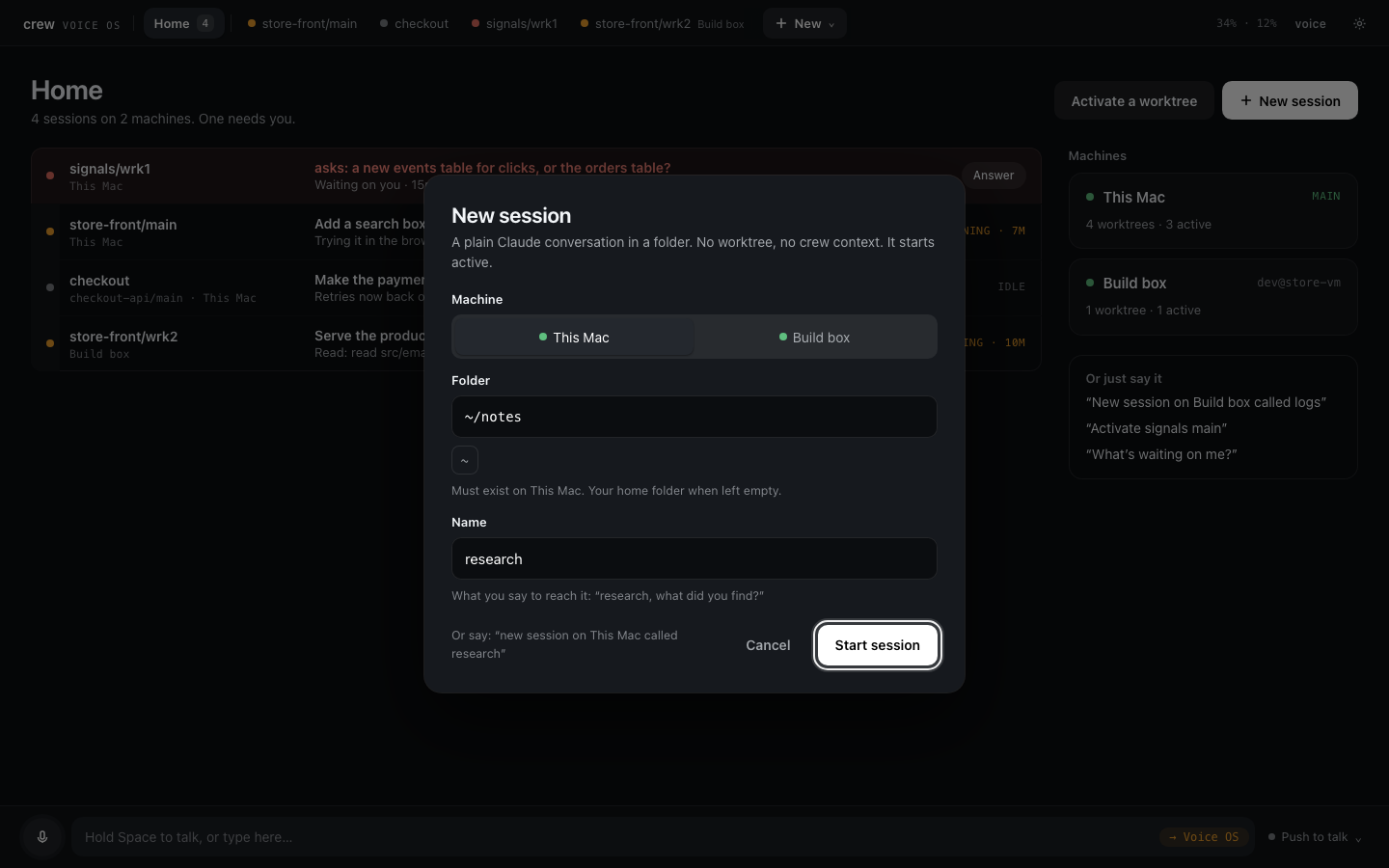
Task: Click the crew VOICE OS logo
Action: [71, 24]
